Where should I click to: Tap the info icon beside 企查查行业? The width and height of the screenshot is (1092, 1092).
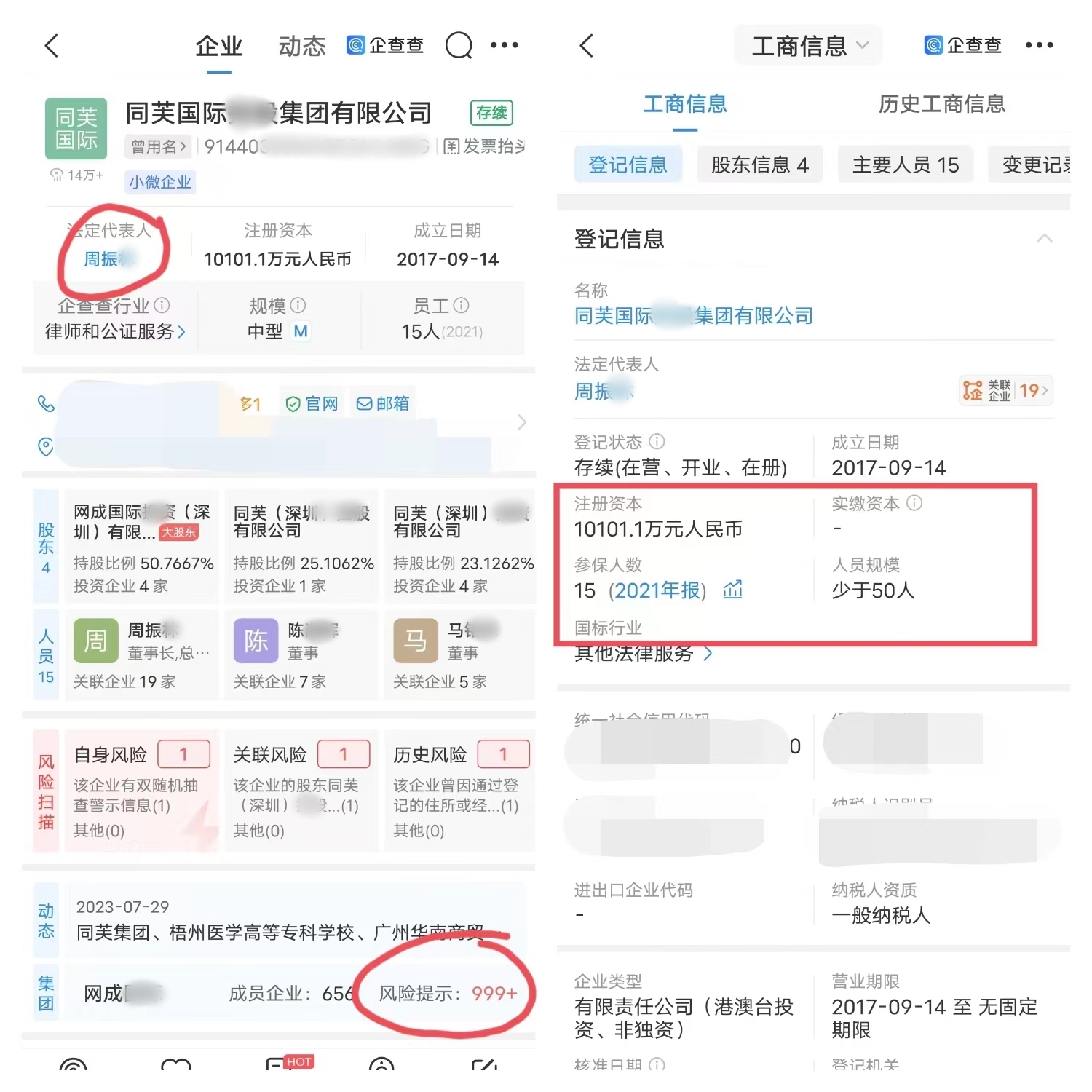click(162, 305)
